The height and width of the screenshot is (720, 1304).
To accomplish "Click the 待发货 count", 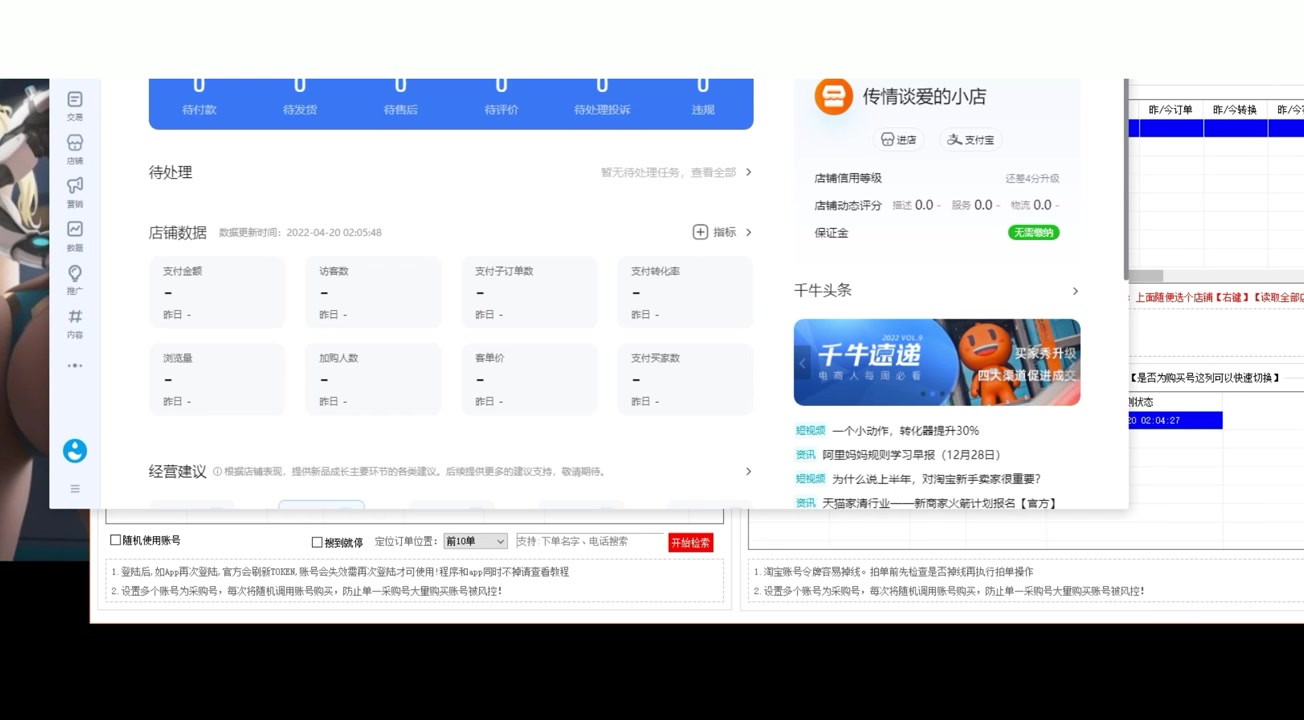I will coord(300,86).
